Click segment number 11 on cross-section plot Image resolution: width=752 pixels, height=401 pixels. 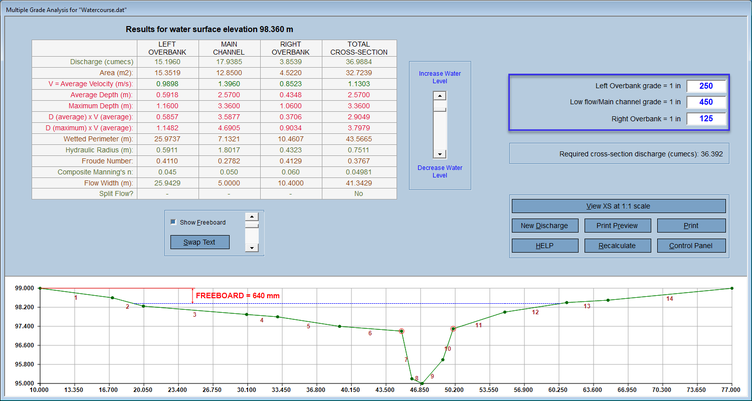[478, 326]
